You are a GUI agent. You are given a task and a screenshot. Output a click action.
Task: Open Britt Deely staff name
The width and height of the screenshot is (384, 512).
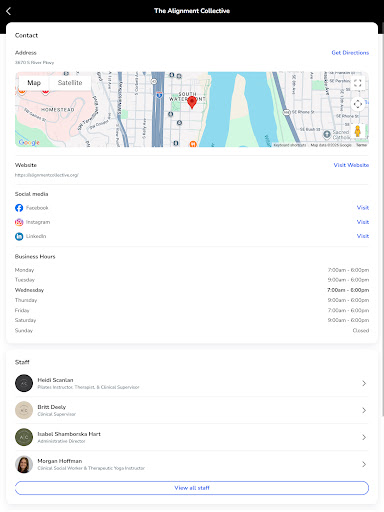(x=52, y=407)
